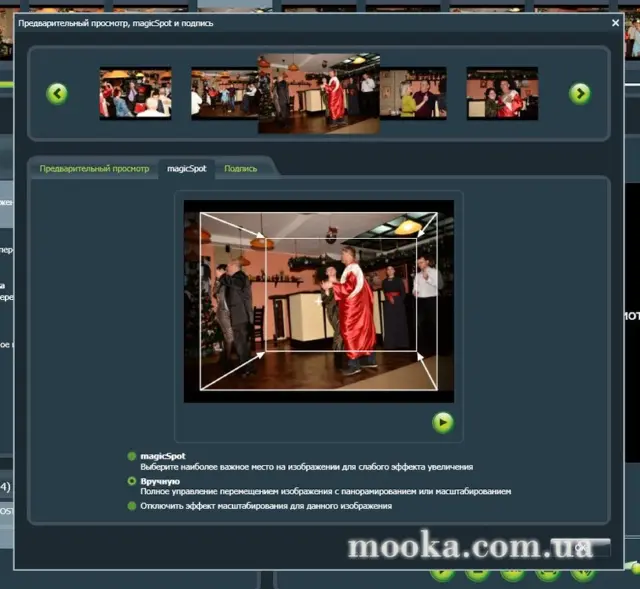Select the magicSpot tab
This screenshot has width=640, height=589.
tap(187, 169)
